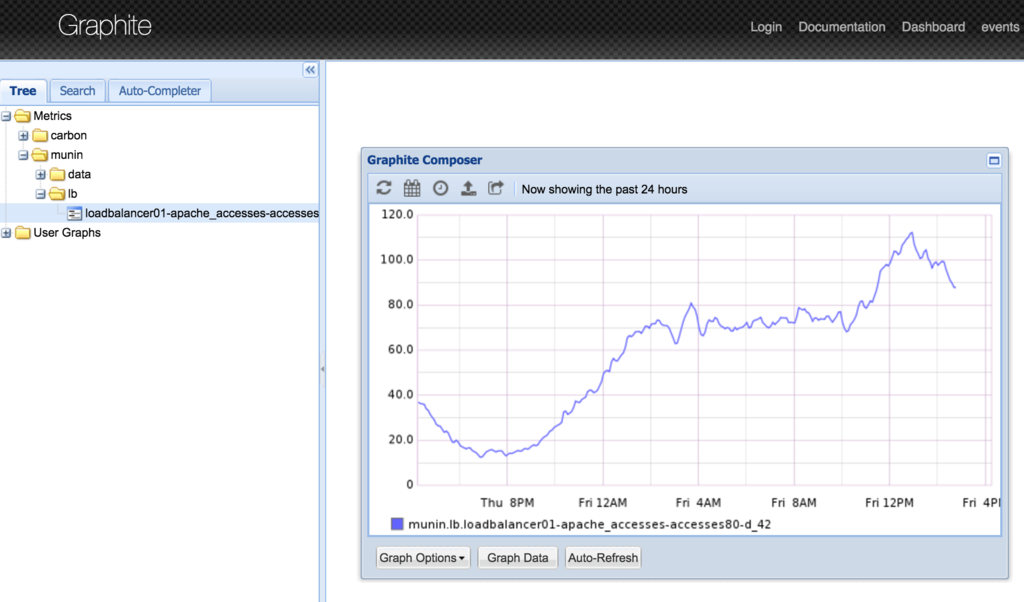Switch to the Auto-Completer tab
Viewport: 1024px width, 602px height.
coord(160,91)
